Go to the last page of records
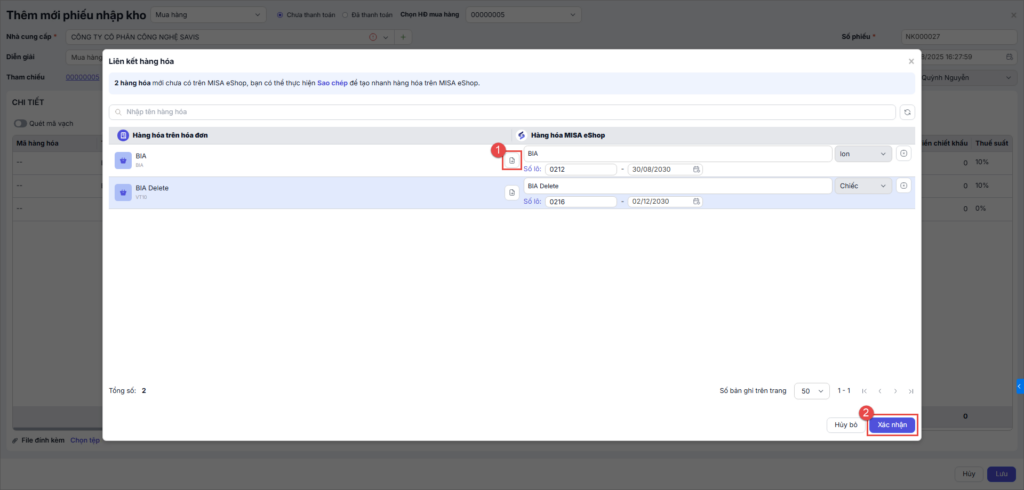Image resolution: width=1024 pixels, height=490 pixels. coord(910,391)
